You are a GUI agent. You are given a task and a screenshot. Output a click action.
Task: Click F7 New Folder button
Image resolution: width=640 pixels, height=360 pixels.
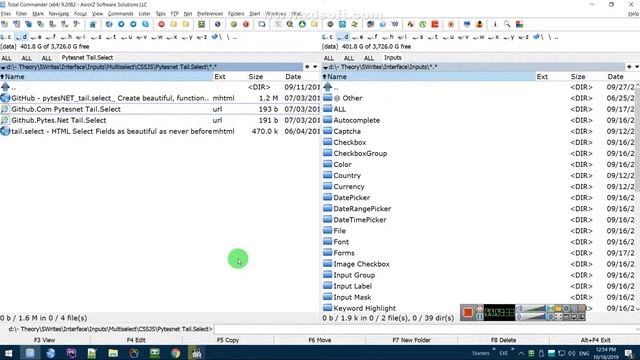tap(411, 340)
